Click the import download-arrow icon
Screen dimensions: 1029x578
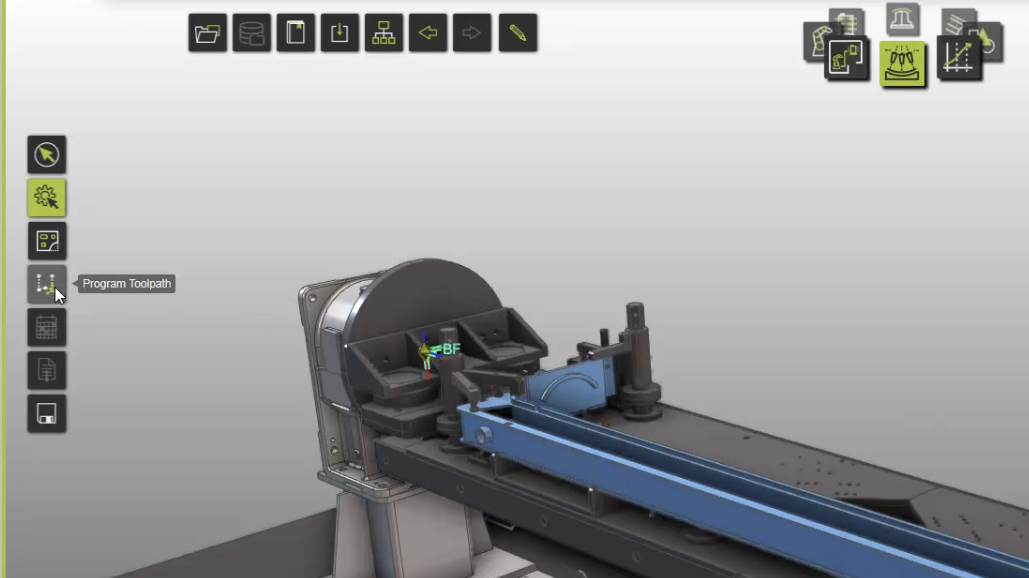coord(340,33)
